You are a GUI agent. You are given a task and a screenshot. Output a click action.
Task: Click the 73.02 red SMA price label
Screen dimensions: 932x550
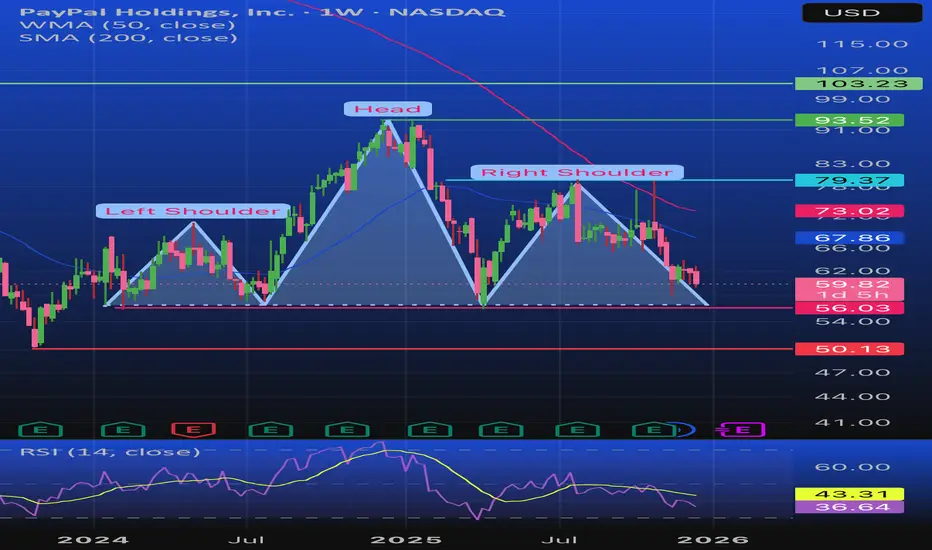(849, 211)
